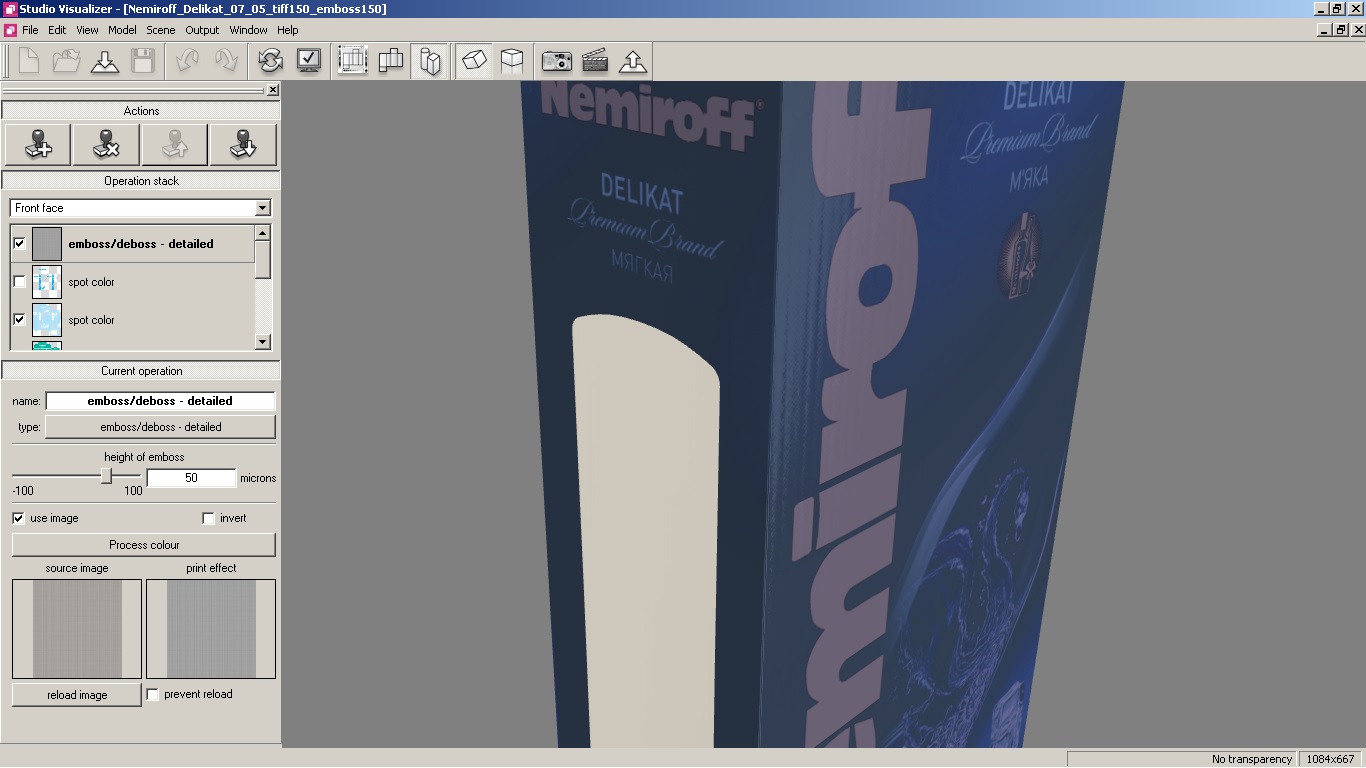The image size is (1366, 768).
Task: Click the Actions panel header
Action: [141, 111]
